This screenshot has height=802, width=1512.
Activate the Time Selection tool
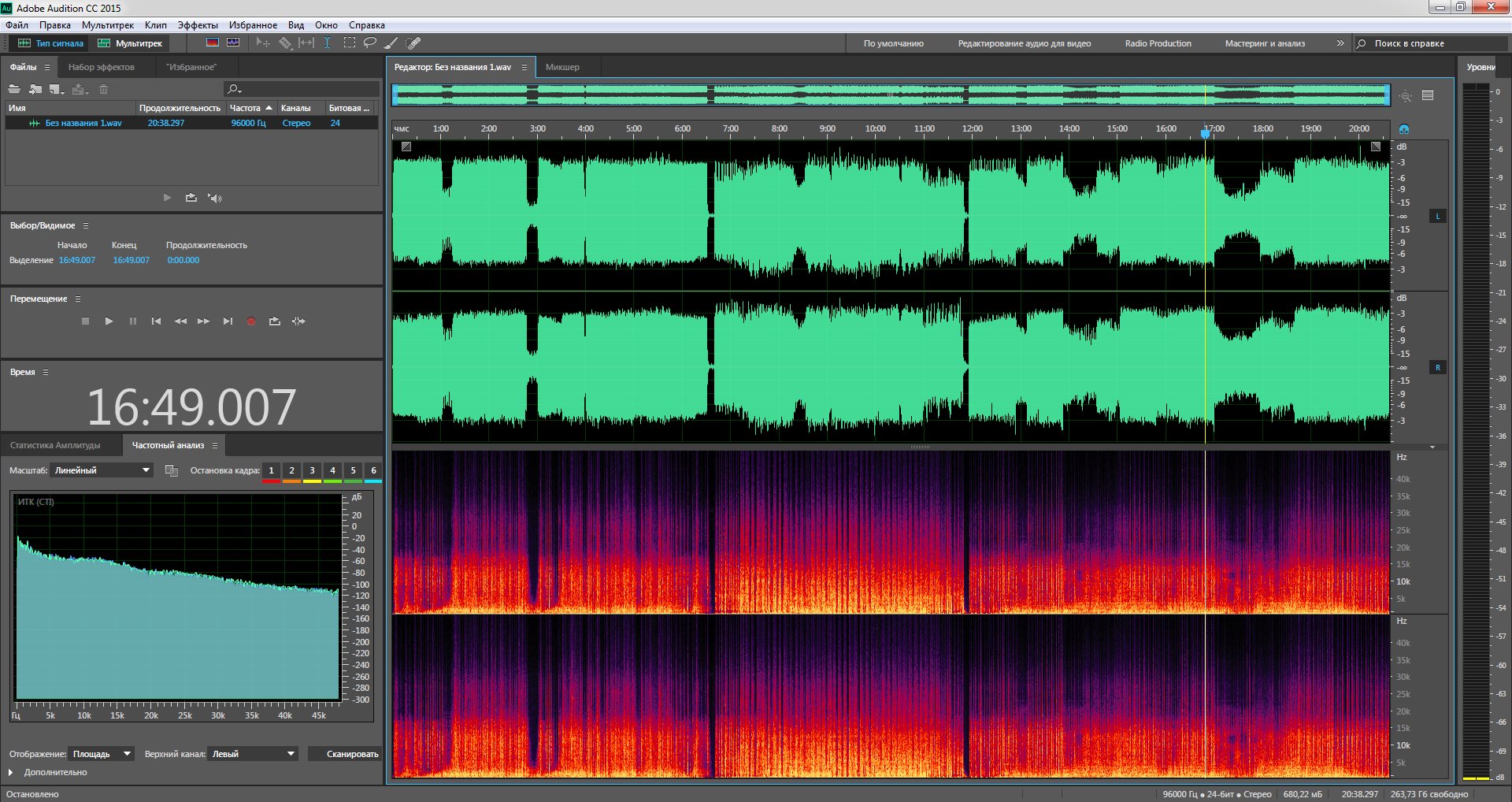click(x=328, y=43)
